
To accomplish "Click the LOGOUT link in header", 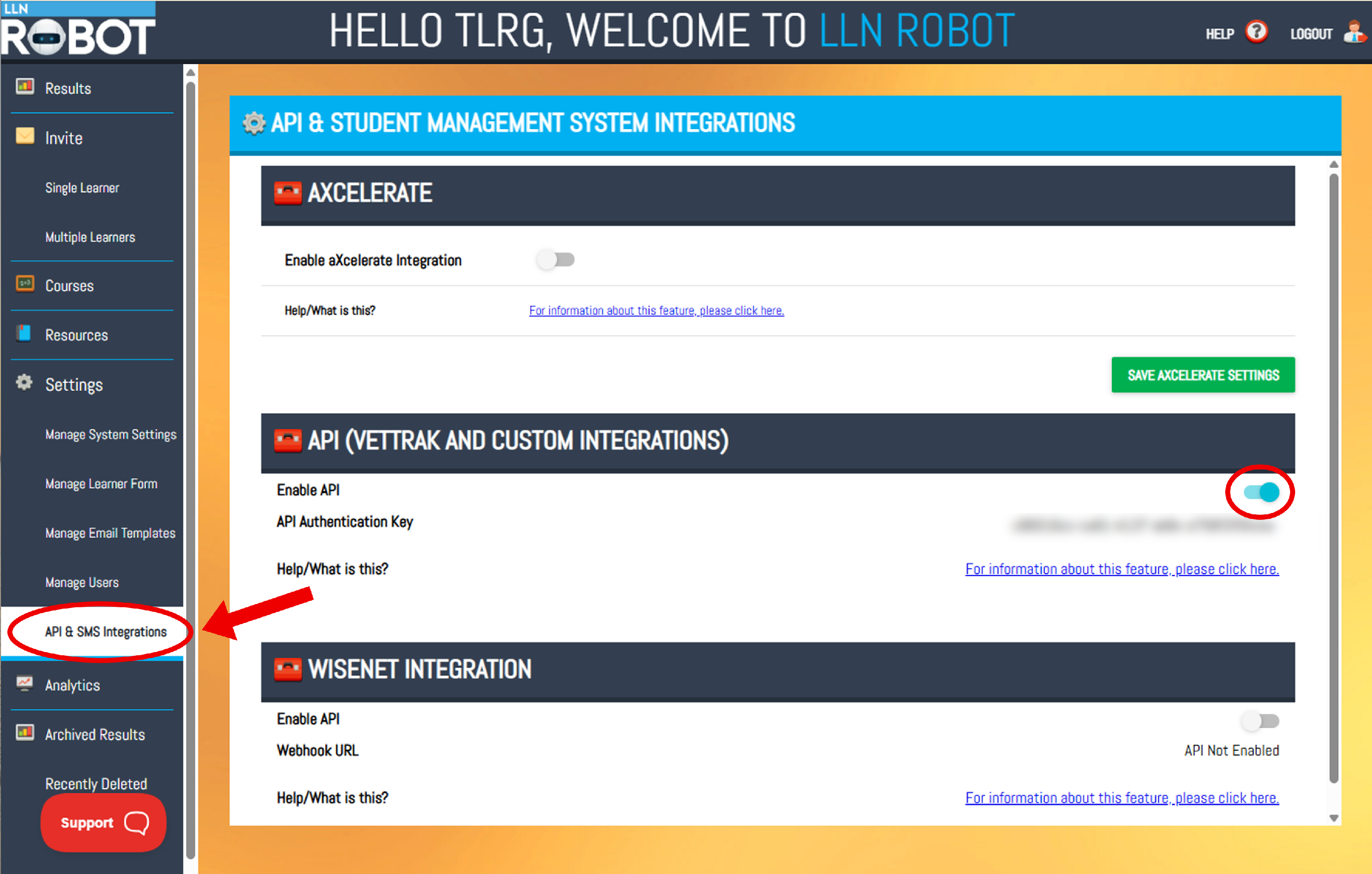I will pyautogui.click(x=1311, y=34).
